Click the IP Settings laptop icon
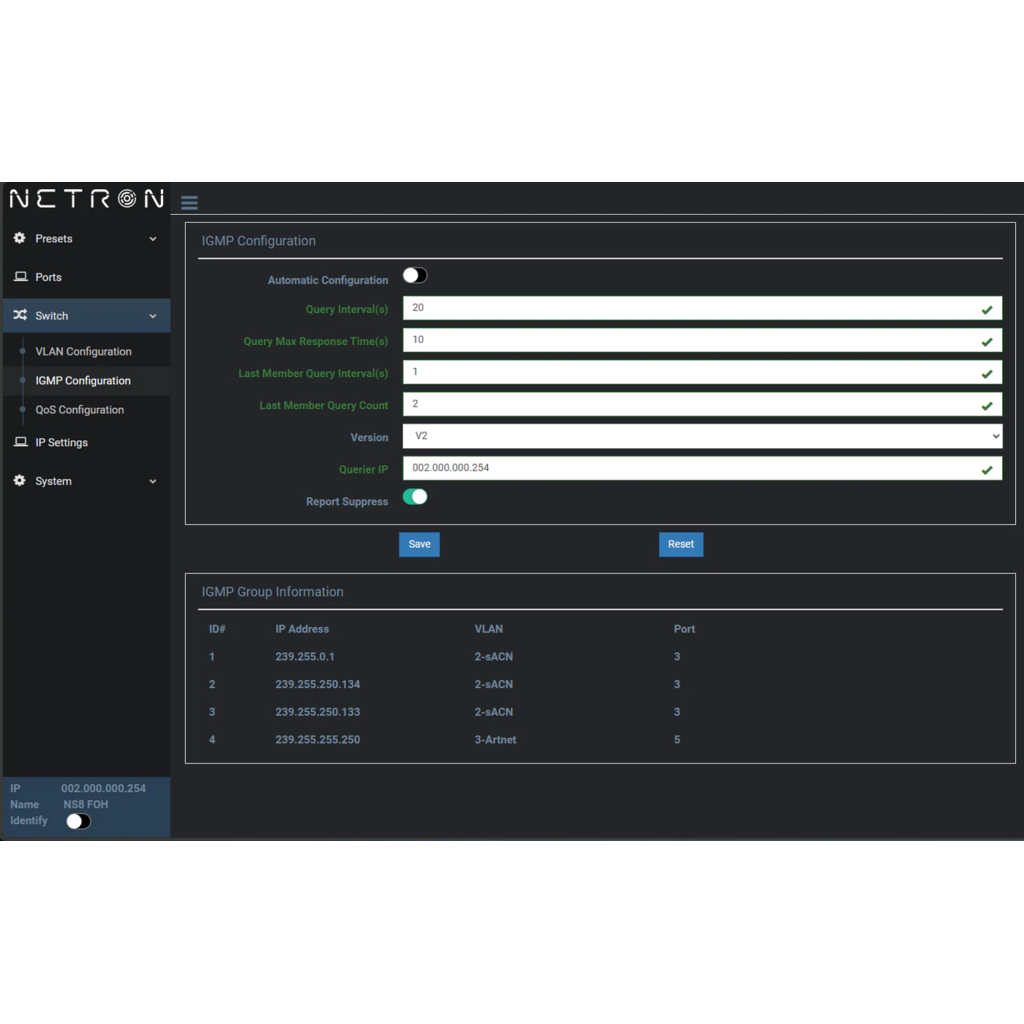This screenshot has width=1024, height=1024. [20, 442]
